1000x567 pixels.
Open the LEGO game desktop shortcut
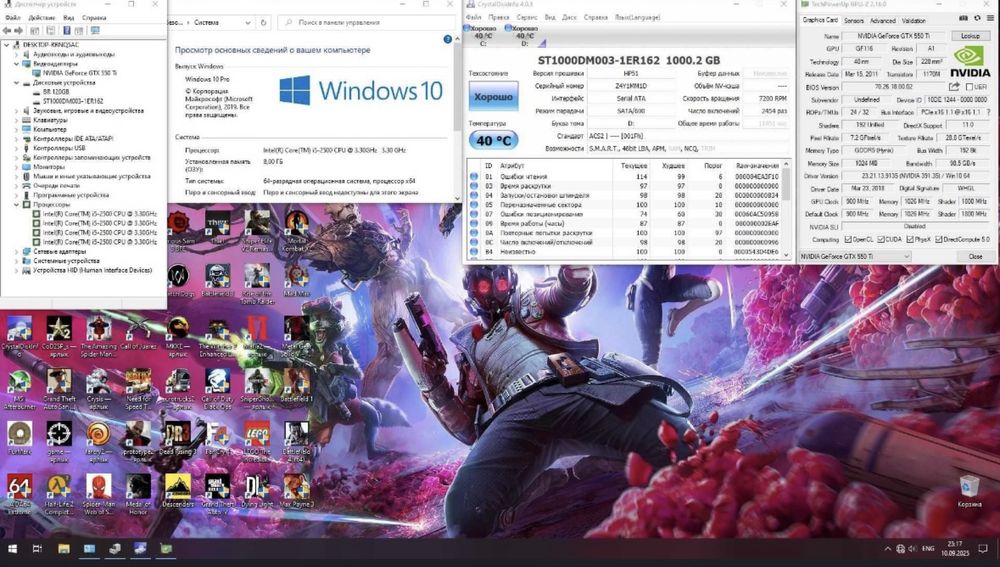tap(257, 441)
